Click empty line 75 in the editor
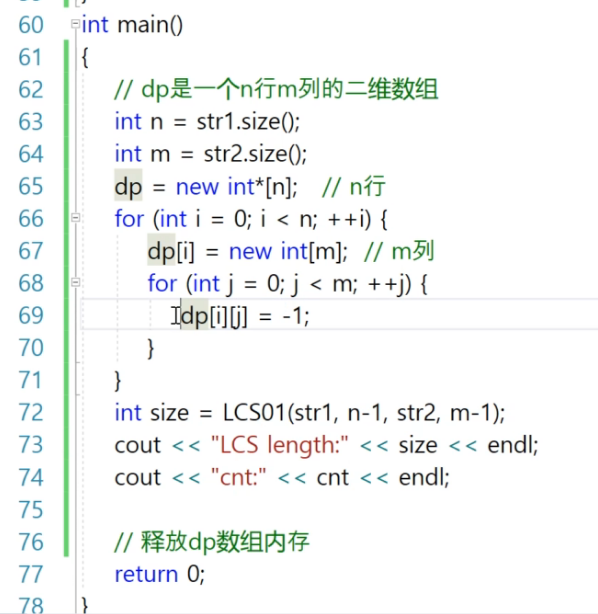 337,510
